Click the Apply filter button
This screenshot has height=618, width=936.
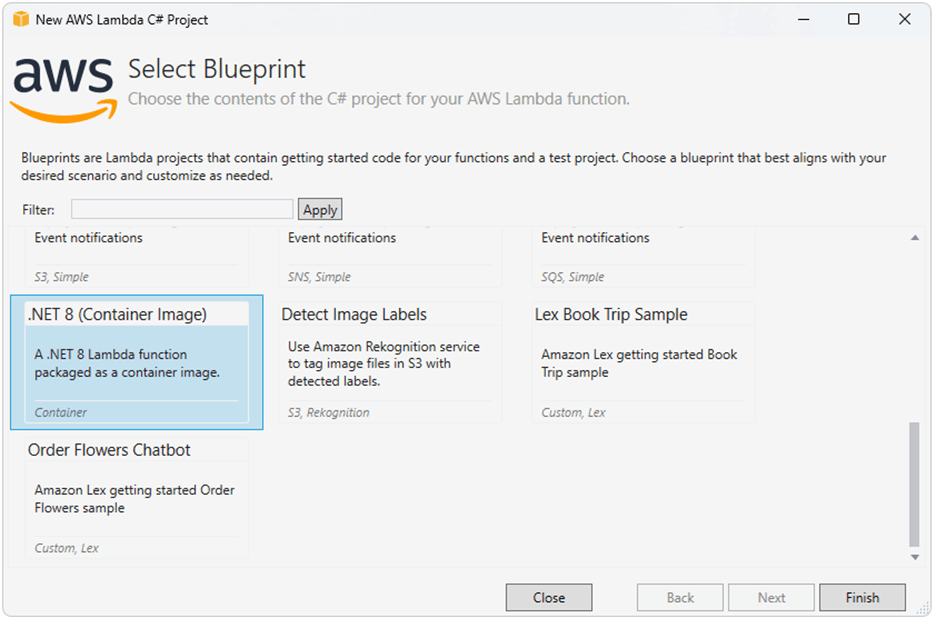[x=319, y=209]
